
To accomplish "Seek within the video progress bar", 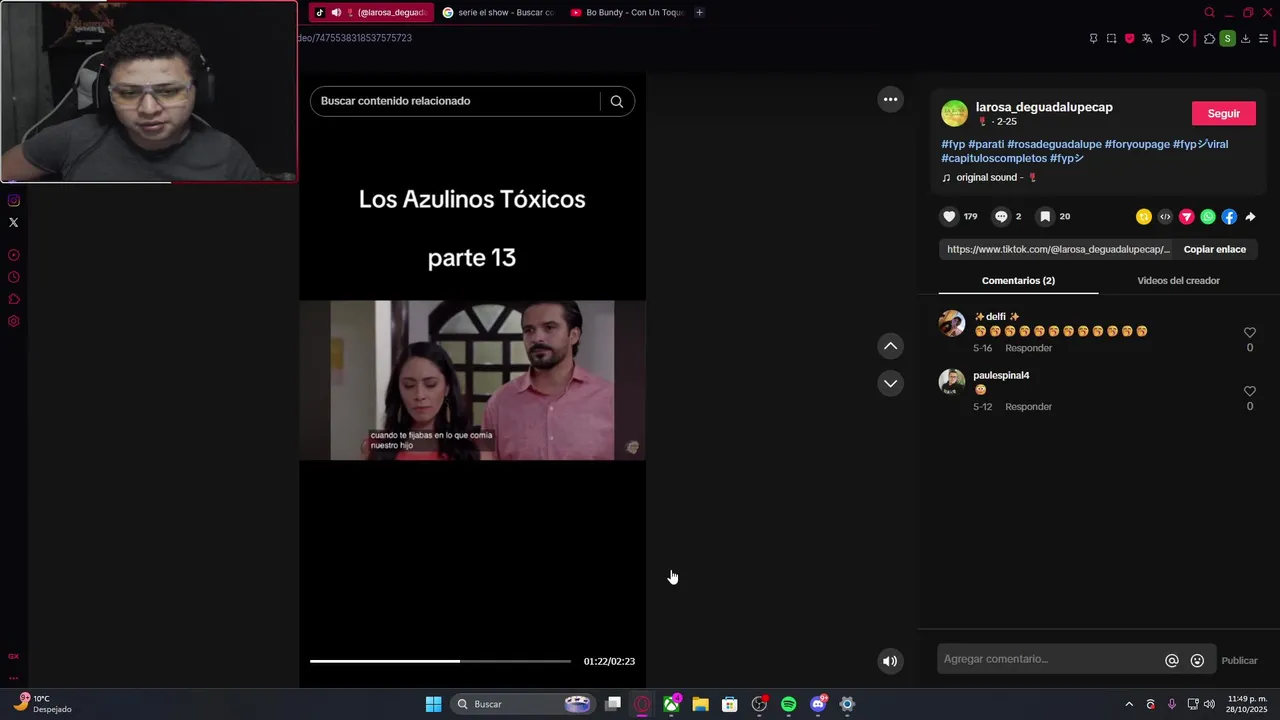I will point(440,661).
